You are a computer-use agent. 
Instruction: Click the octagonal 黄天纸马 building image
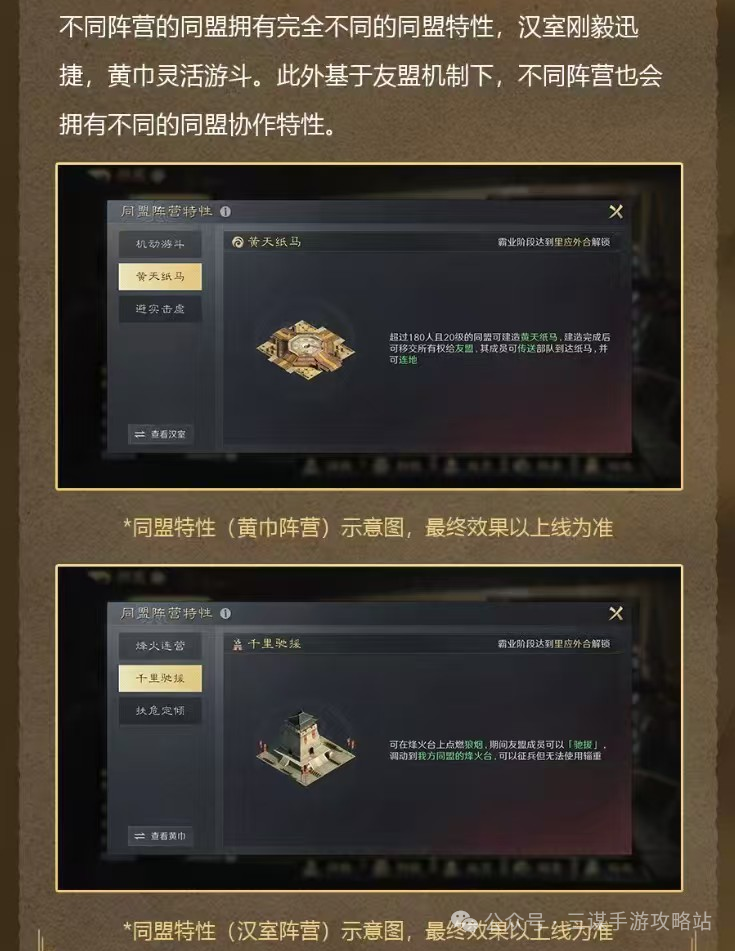pos(306,350)
